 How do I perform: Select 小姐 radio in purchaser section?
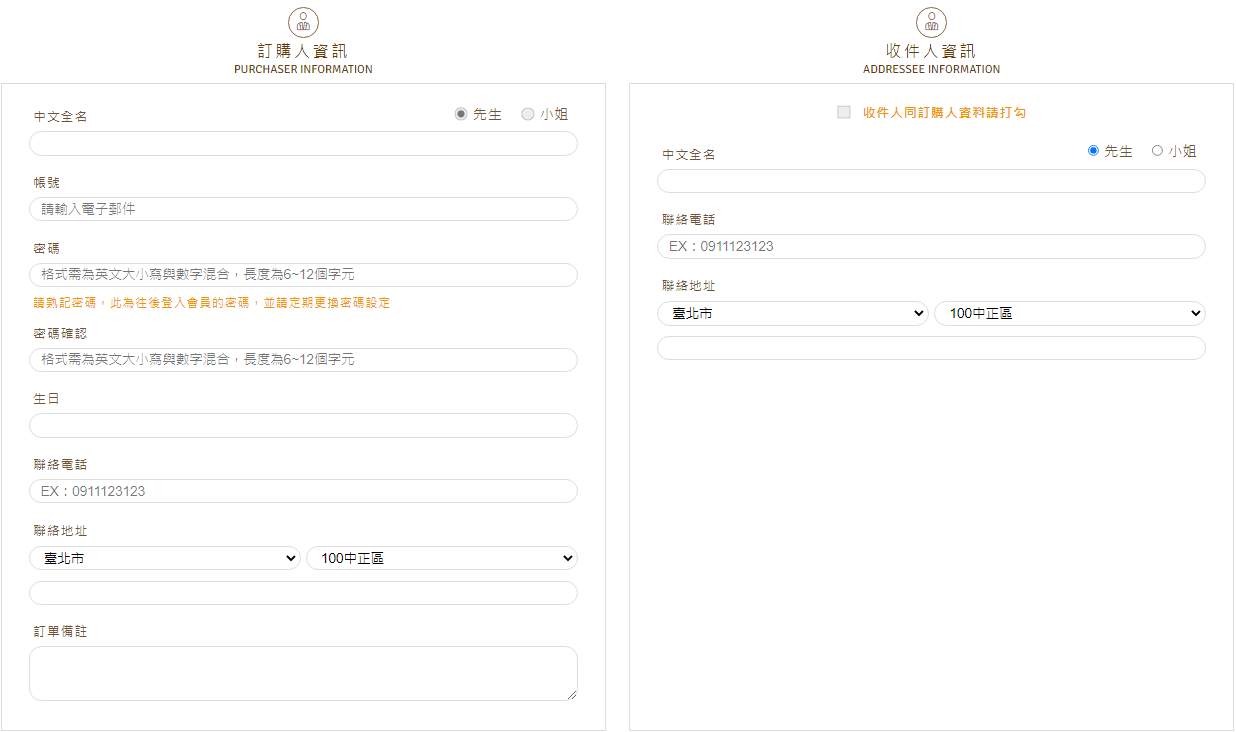(x=528, y=114)
